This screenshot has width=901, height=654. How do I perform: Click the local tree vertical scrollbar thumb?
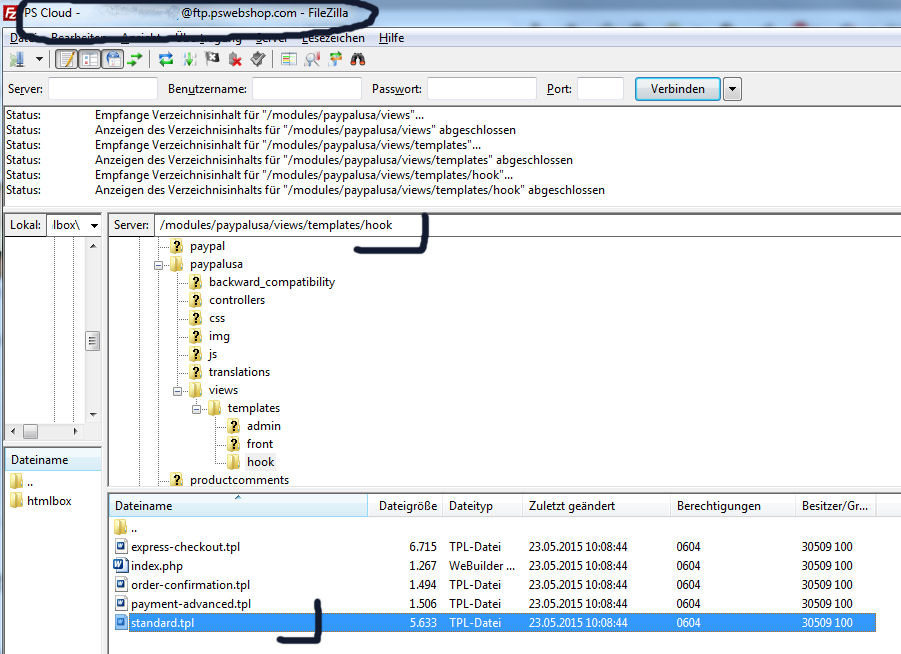pyautogui.click(x=93, y=341)
